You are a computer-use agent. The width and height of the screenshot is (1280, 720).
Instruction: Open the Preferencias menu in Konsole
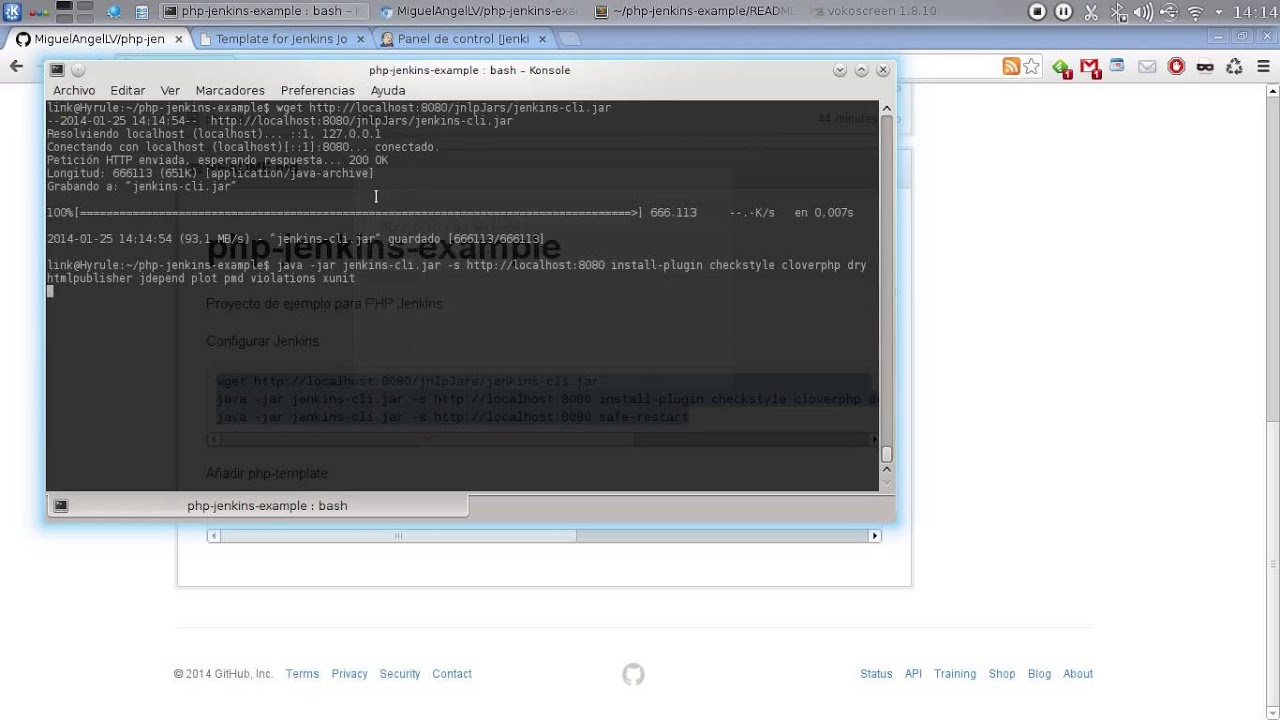[x=318, y=90]
